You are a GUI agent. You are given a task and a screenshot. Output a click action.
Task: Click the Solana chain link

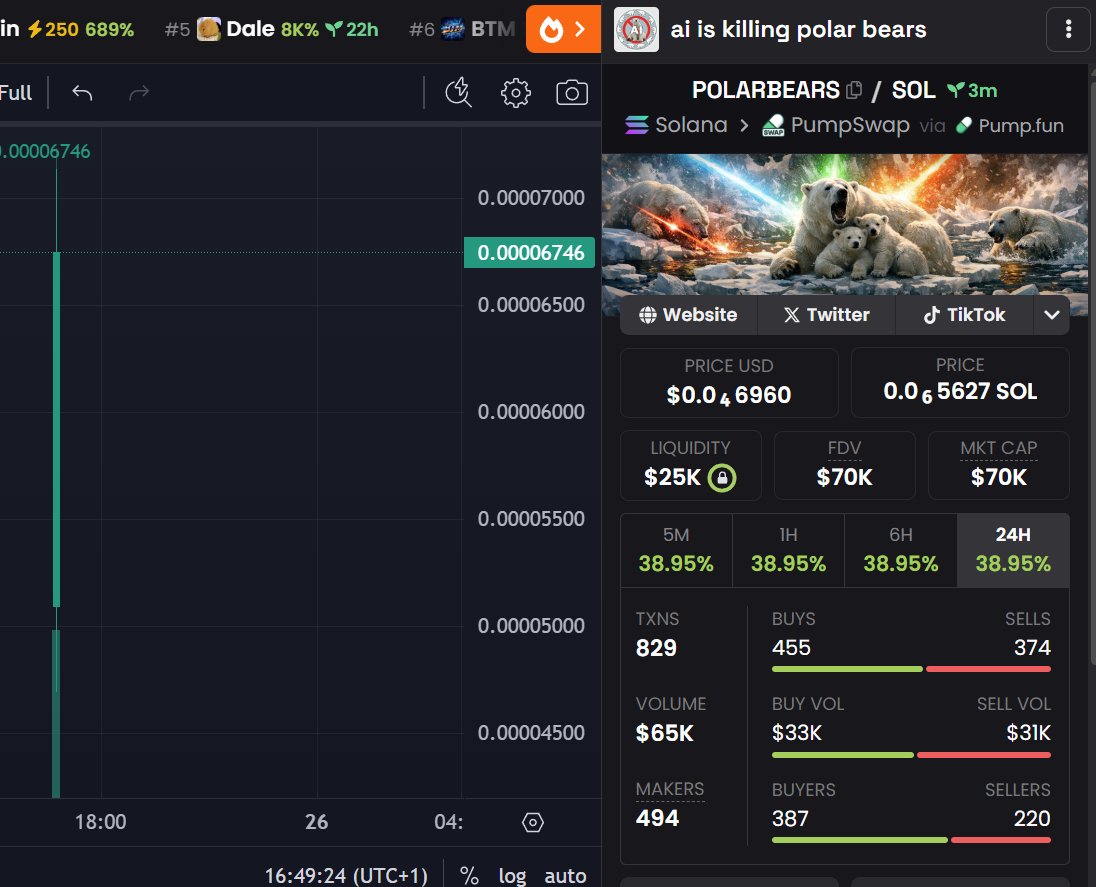point(676,125)
